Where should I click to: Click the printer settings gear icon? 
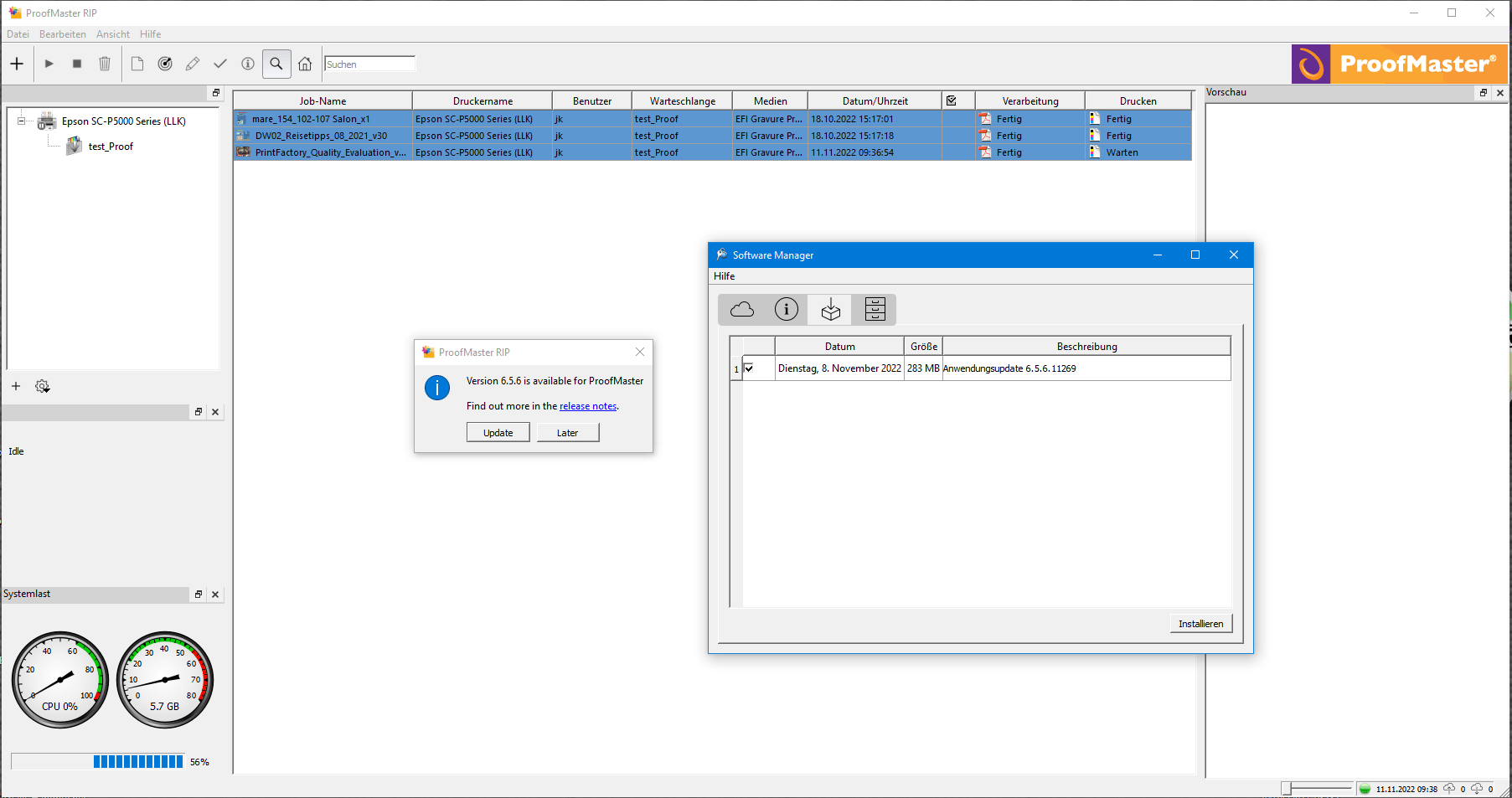point(42,386)
